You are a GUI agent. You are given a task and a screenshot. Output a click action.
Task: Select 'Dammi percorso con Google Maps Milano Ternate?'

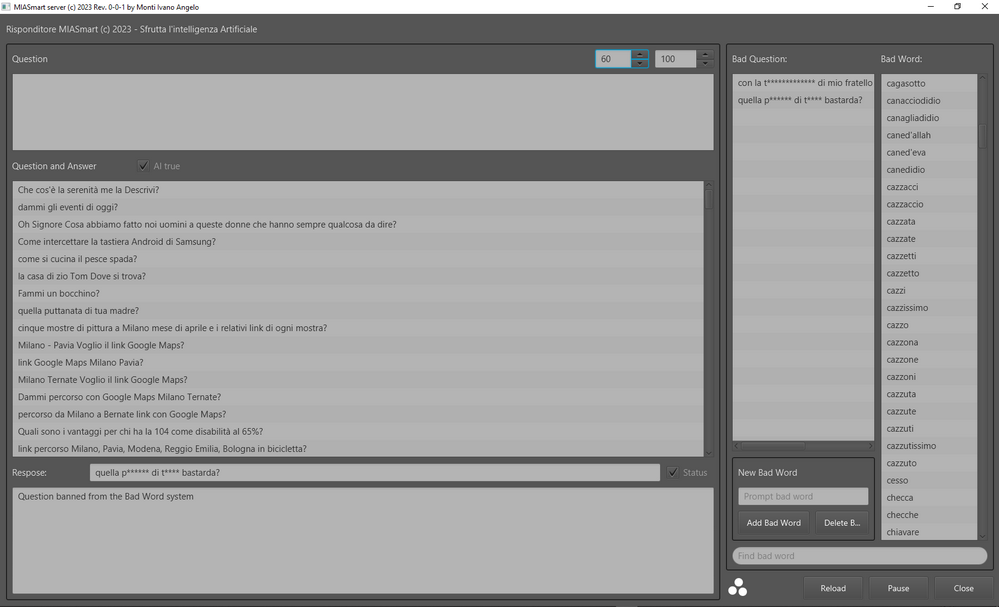358,397
